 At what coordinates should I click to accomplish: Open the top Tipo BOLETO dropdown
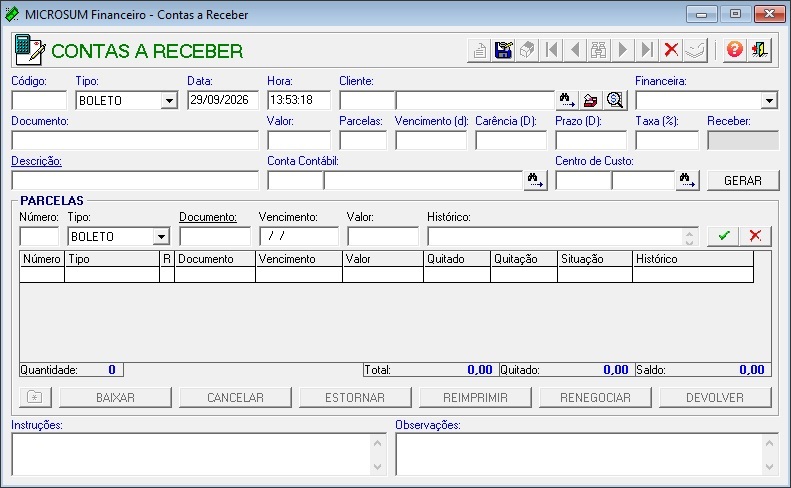(x=169, y=100)
